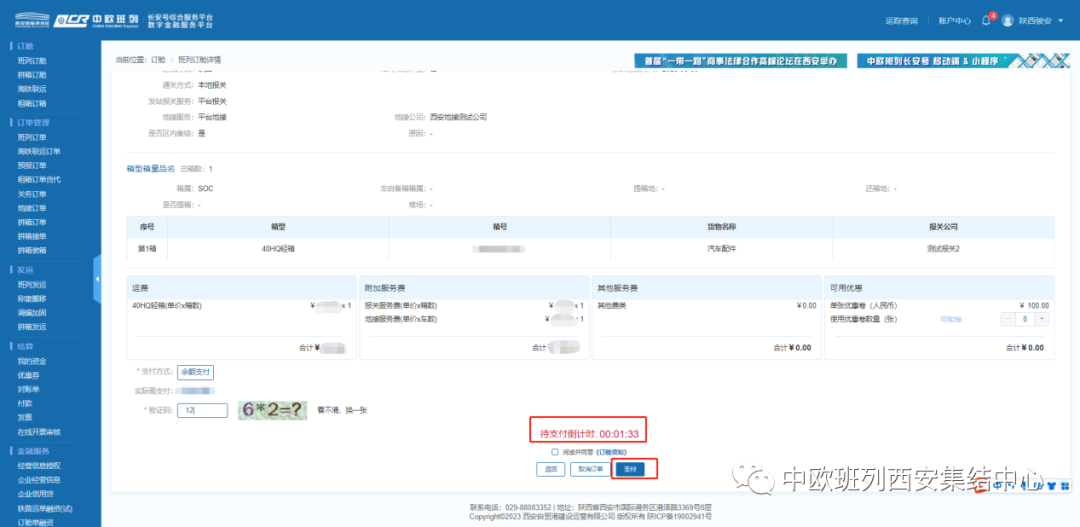The height and width of the screenshot is (527, 1080).
Task: Open 优惠券 in the sidebar
Action: tap(28, 375)
